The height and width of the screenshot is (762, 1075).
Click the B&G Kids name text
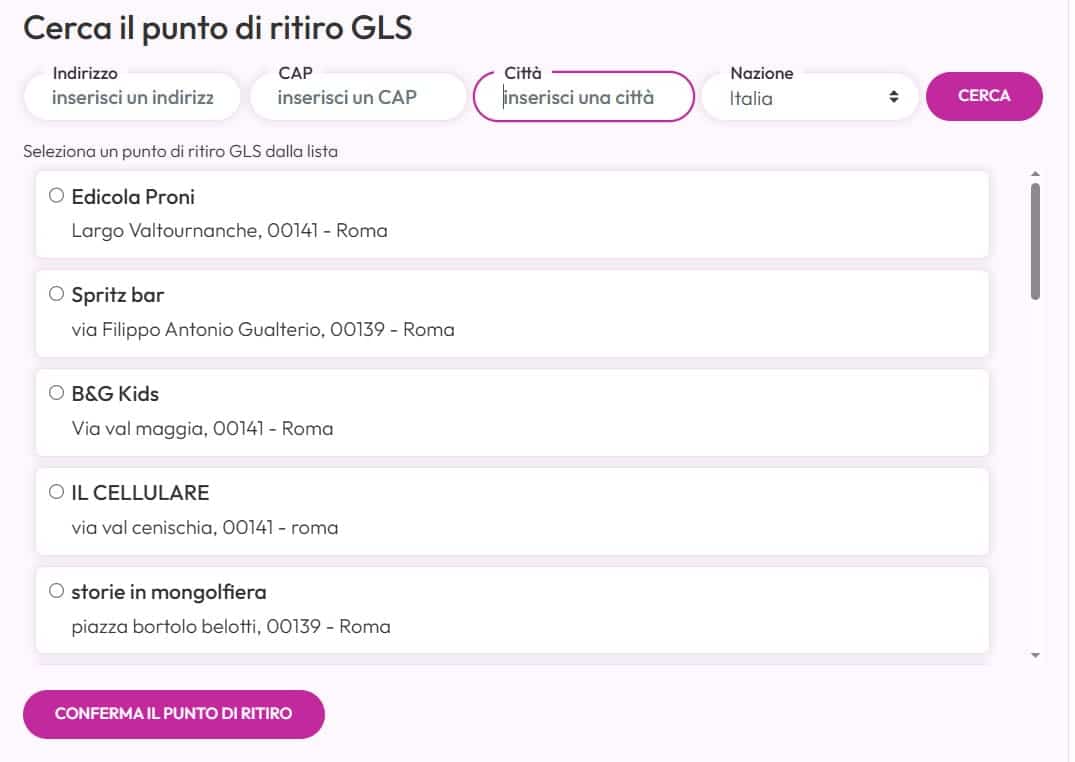tap(115, 394)
